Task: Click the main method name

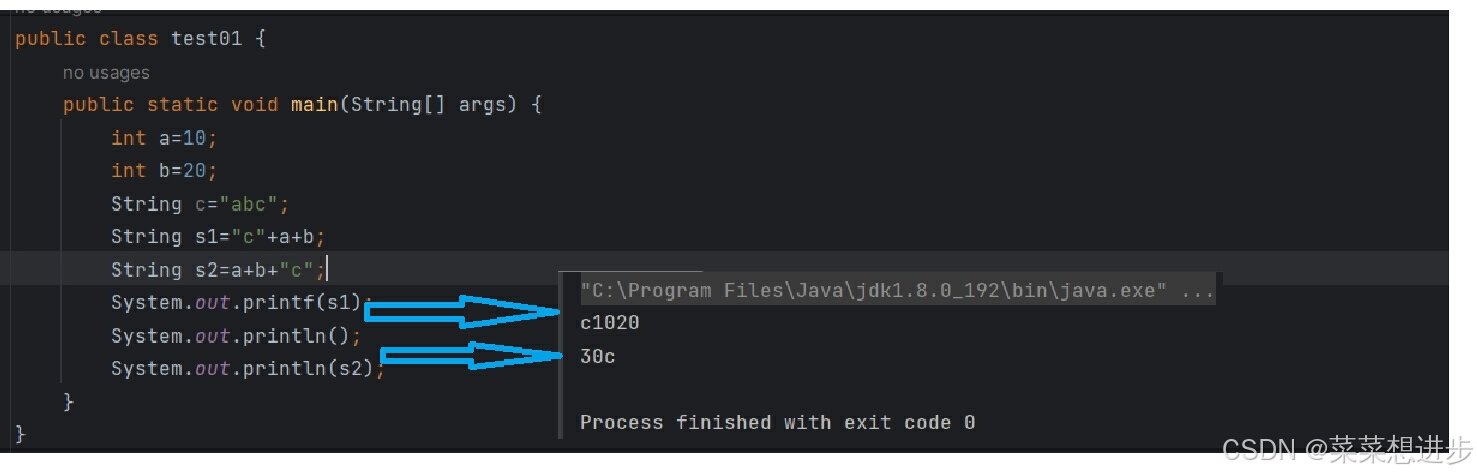Action: tap(314, 104)
